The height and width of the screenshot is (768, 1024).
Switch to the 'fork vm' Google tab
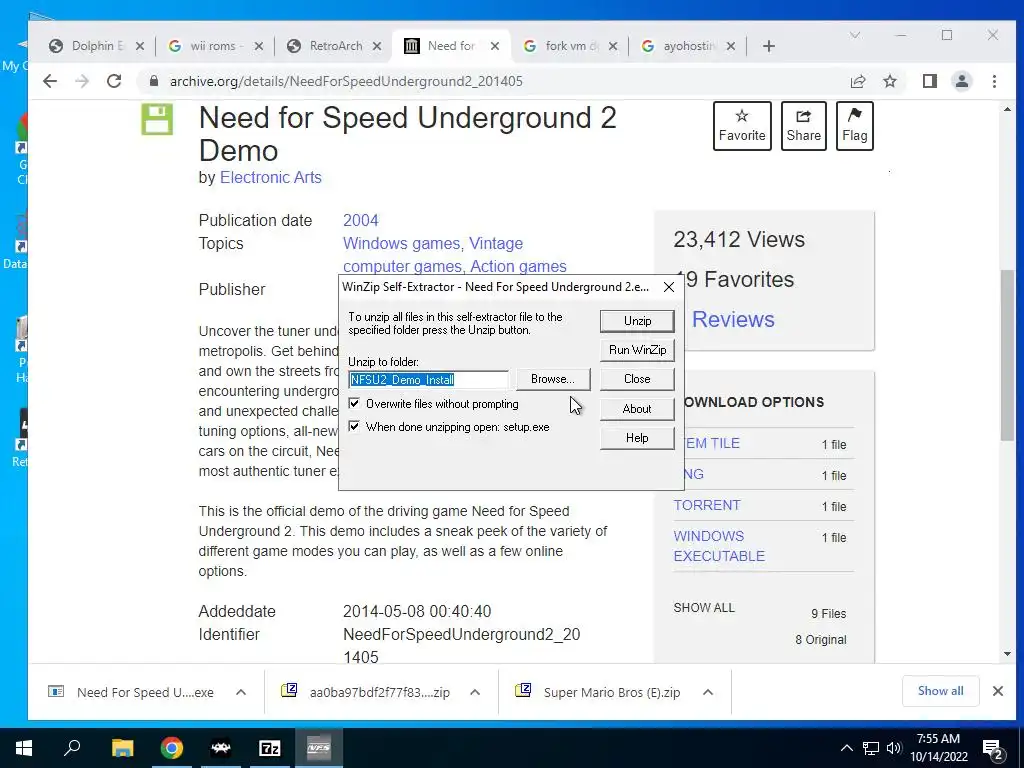pos(571,46)
